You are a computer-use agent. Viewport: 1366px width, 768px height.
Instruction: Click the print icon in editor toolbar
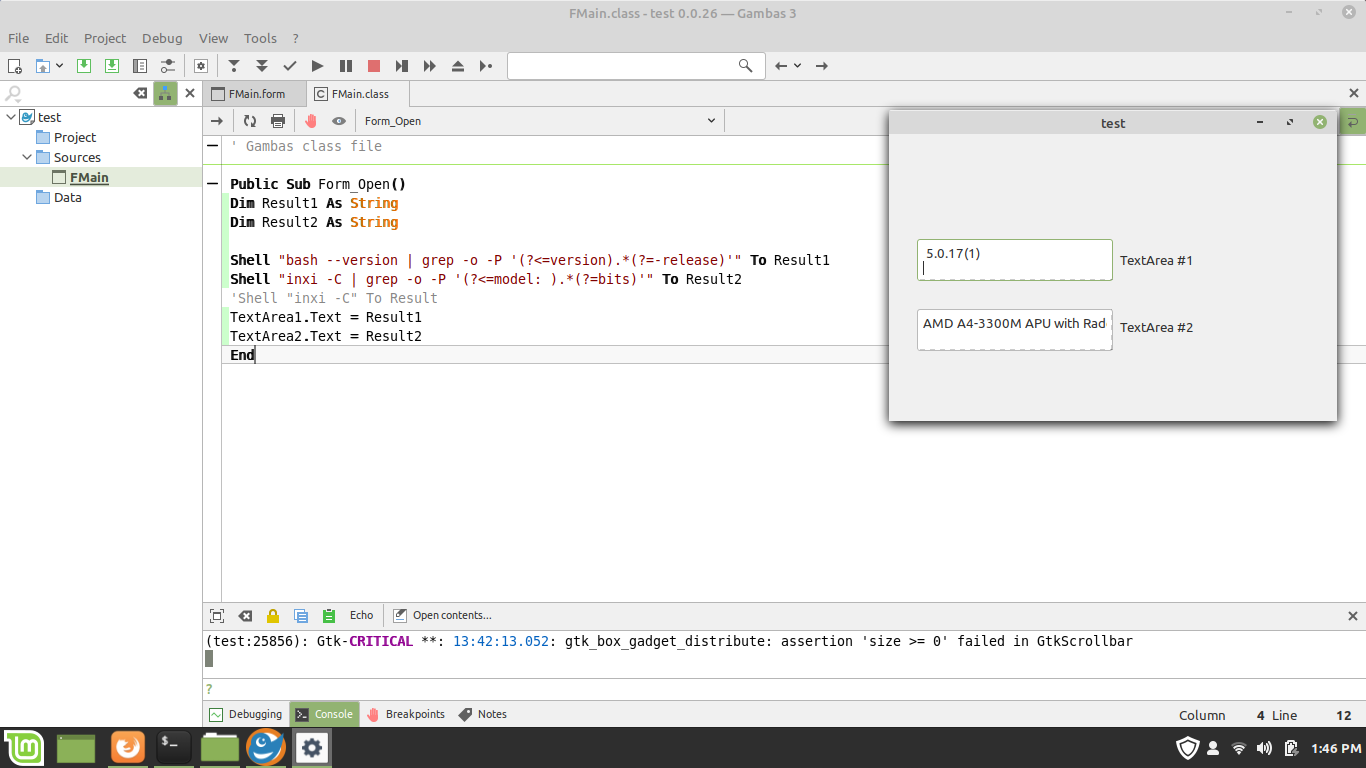278,121
